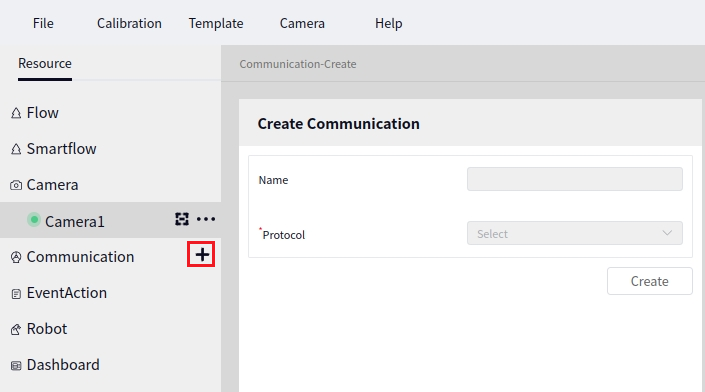The width and height of the screenshot is (705, 392).
Task: Select the Camera1 tree item
Action: tap(75, 221)
